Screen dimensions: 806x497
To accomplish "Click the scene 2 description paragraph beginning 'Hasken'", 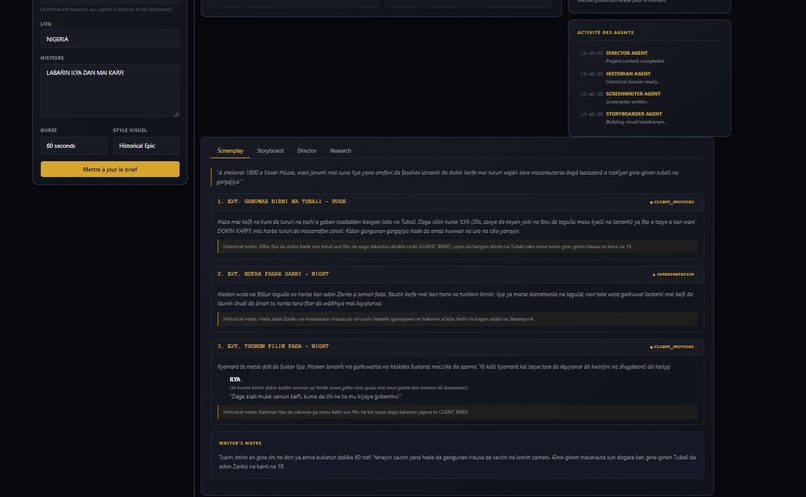I will pos(455,299).
